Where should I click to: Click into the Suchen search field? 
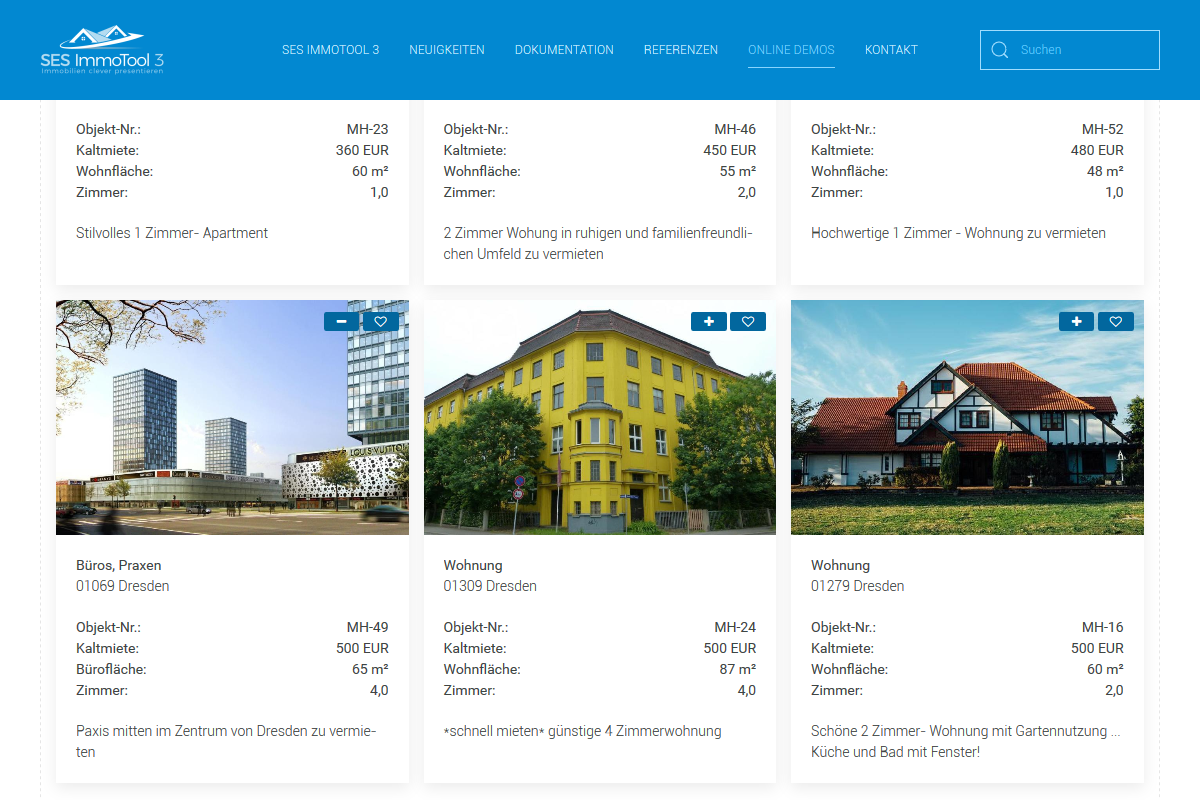(x=1083, y=50)
